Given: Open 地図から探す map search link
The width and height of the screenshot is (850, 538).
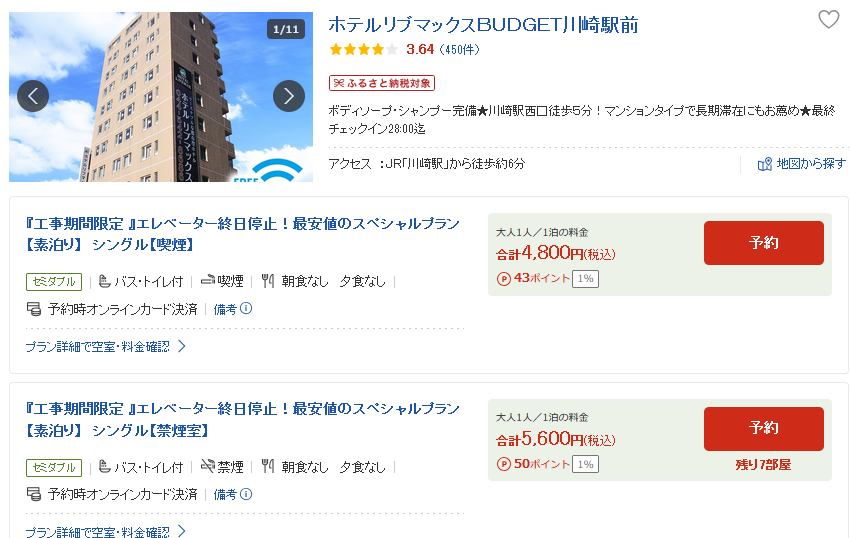Looking at the screenshot, I should point(811,164).
